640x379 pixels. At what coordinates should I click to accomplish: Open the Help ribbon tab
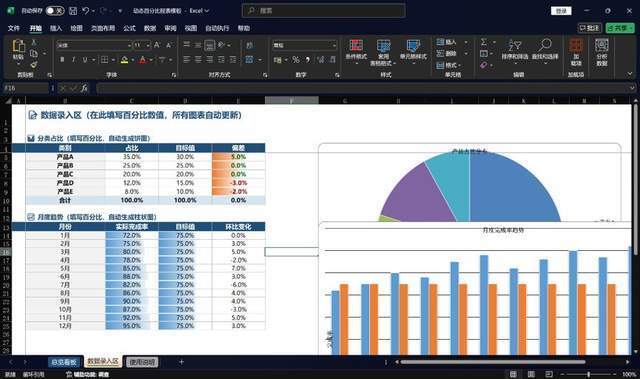(244, 28)
